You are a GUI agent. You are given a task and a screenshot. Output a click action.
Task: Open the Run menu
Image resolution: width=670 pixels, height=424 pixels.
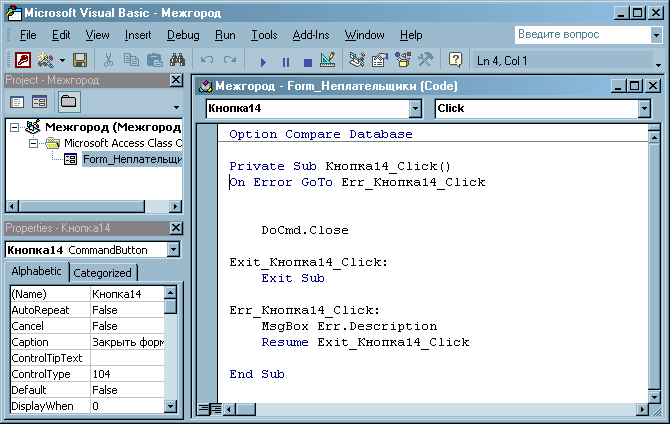pyautogui.click(x=225, y=35)
